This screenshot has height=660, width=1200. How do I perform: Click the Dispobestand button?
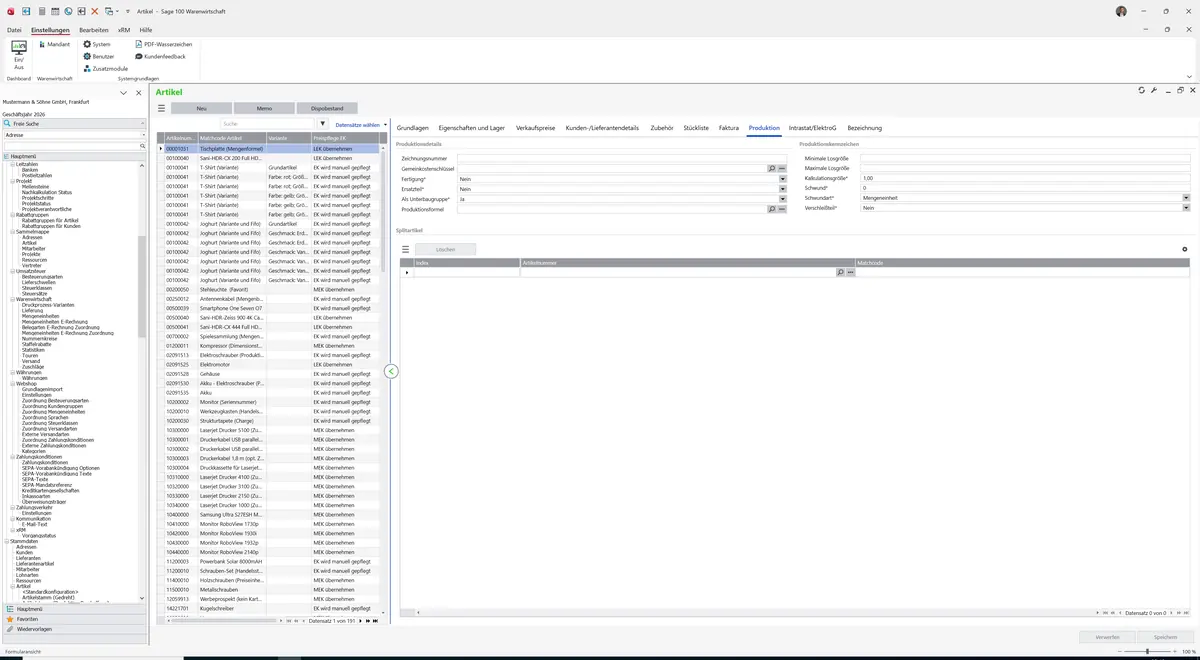click(x=327, y=108)
